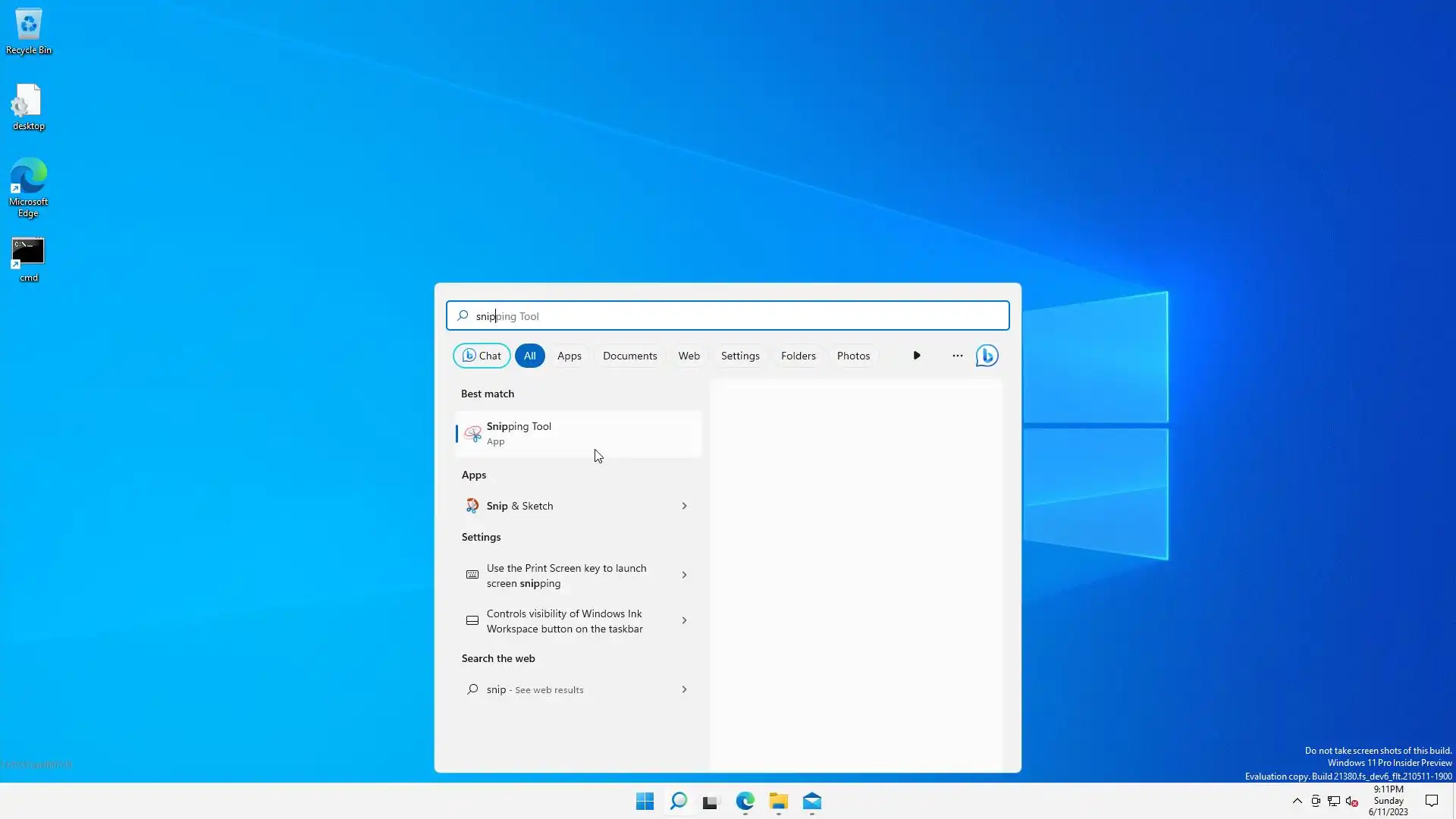
Task: Open the Mail app on taskbar
Action: click(812, 802)
